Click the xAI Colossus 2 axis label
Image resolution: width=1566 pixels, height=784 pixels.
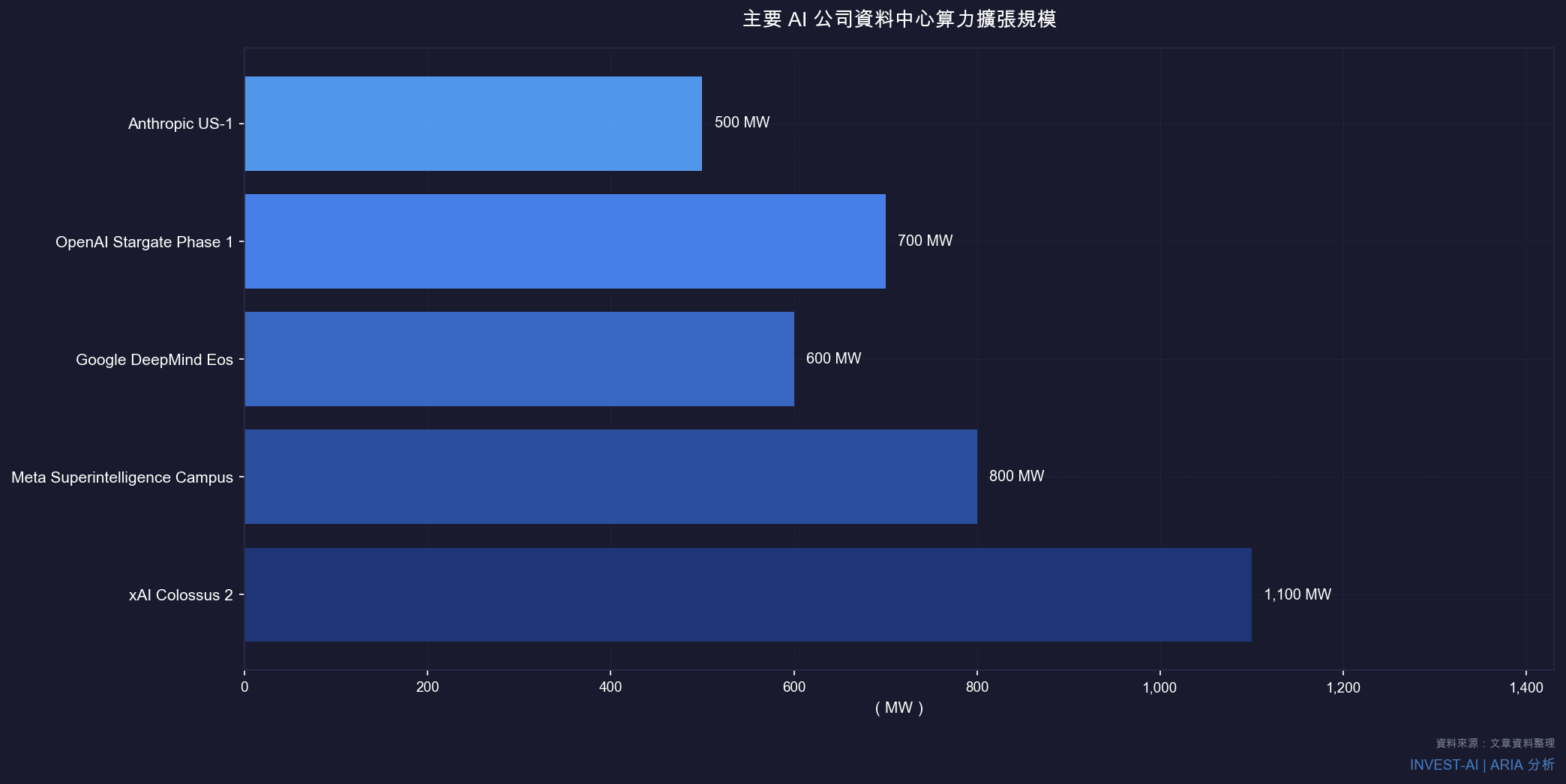pyautogui.click(x=182, y=595)
